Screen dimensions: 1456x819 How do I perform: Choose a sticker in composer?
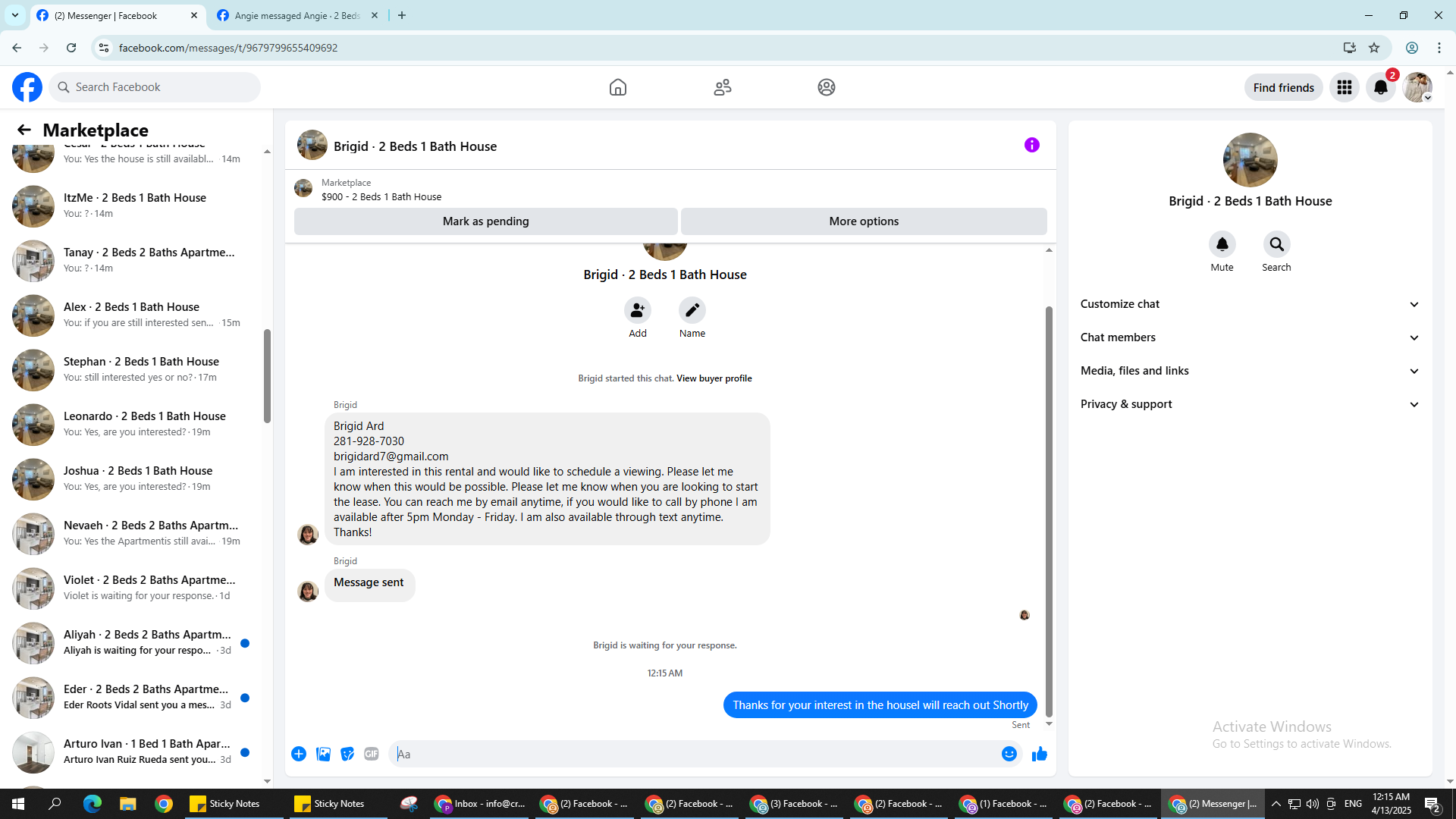347,754
